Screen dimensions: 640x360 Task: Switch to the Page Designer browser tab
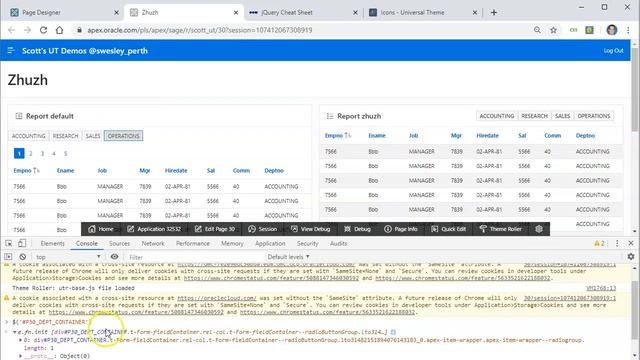click(65, 13)
